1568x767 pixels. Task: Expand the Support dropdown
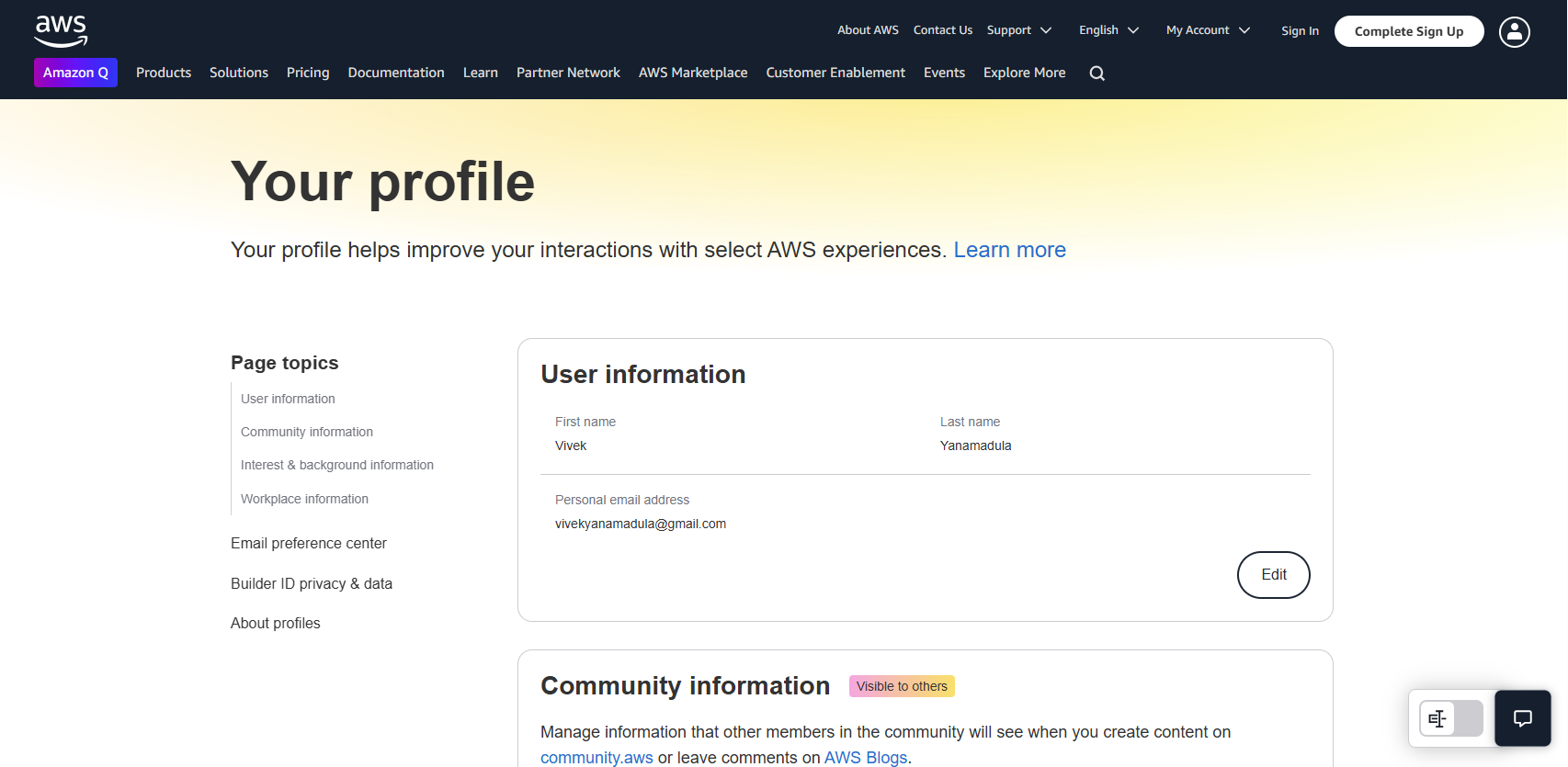point(1019,30)
